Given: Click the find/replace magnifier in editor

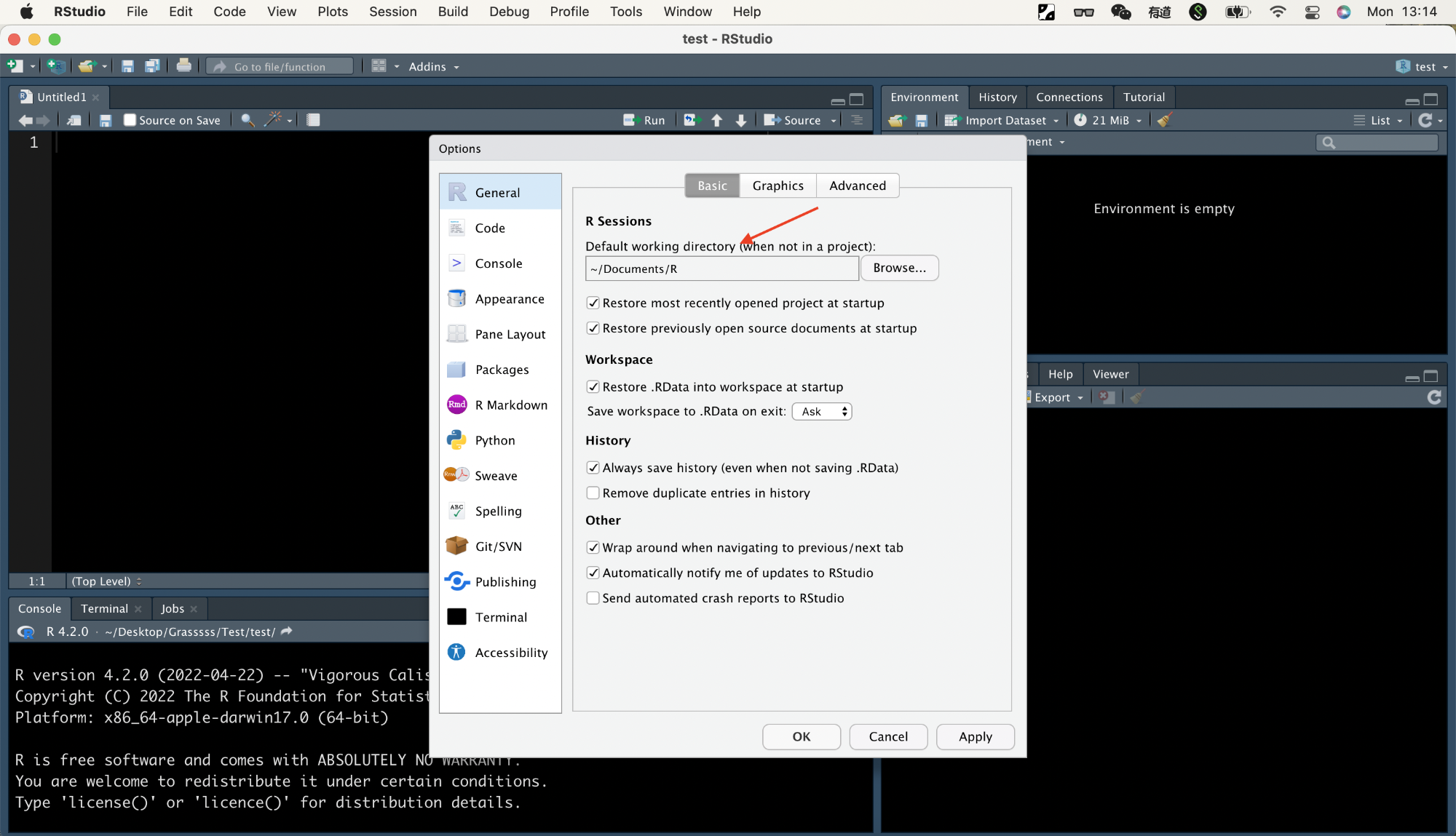Looking at the screenshot, I should pos(248,120).
